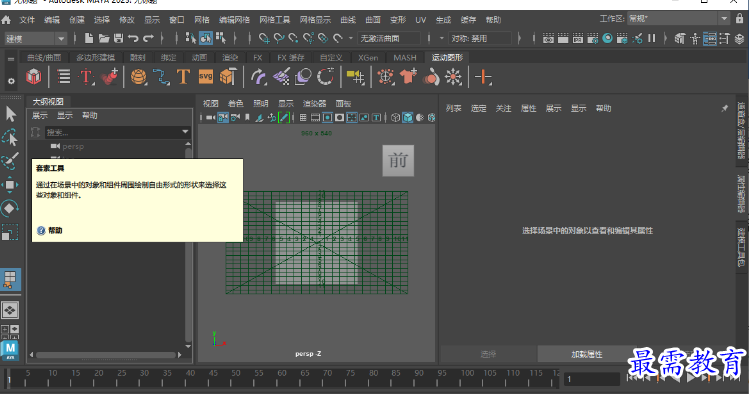Image resolution: width=752 pixels, height=394 pixels.
Task: Click the orange cube with hammer shelf icon
Action: pos(228,77)
